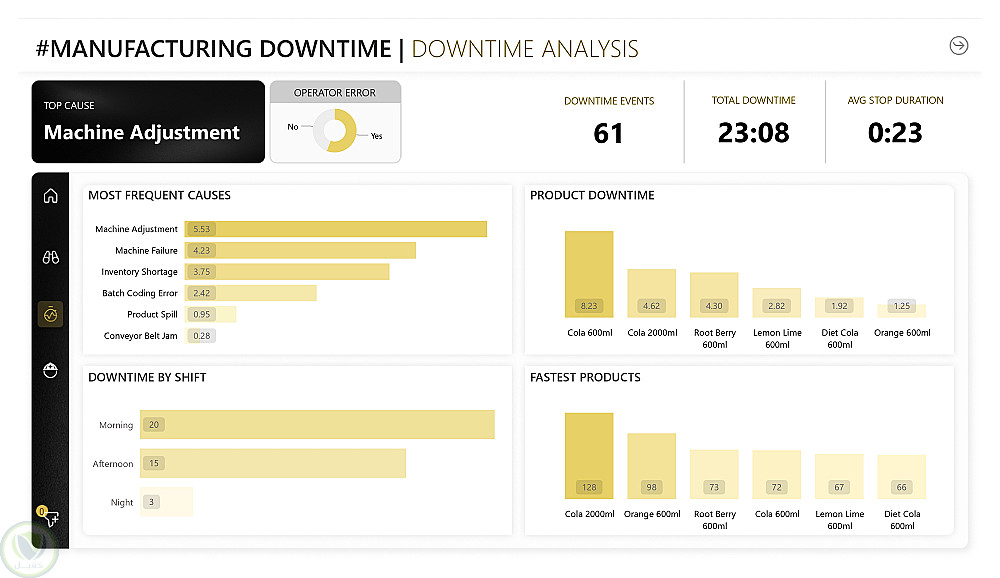Select the Cola 600ml column in Product Downtime

(589, 274)
